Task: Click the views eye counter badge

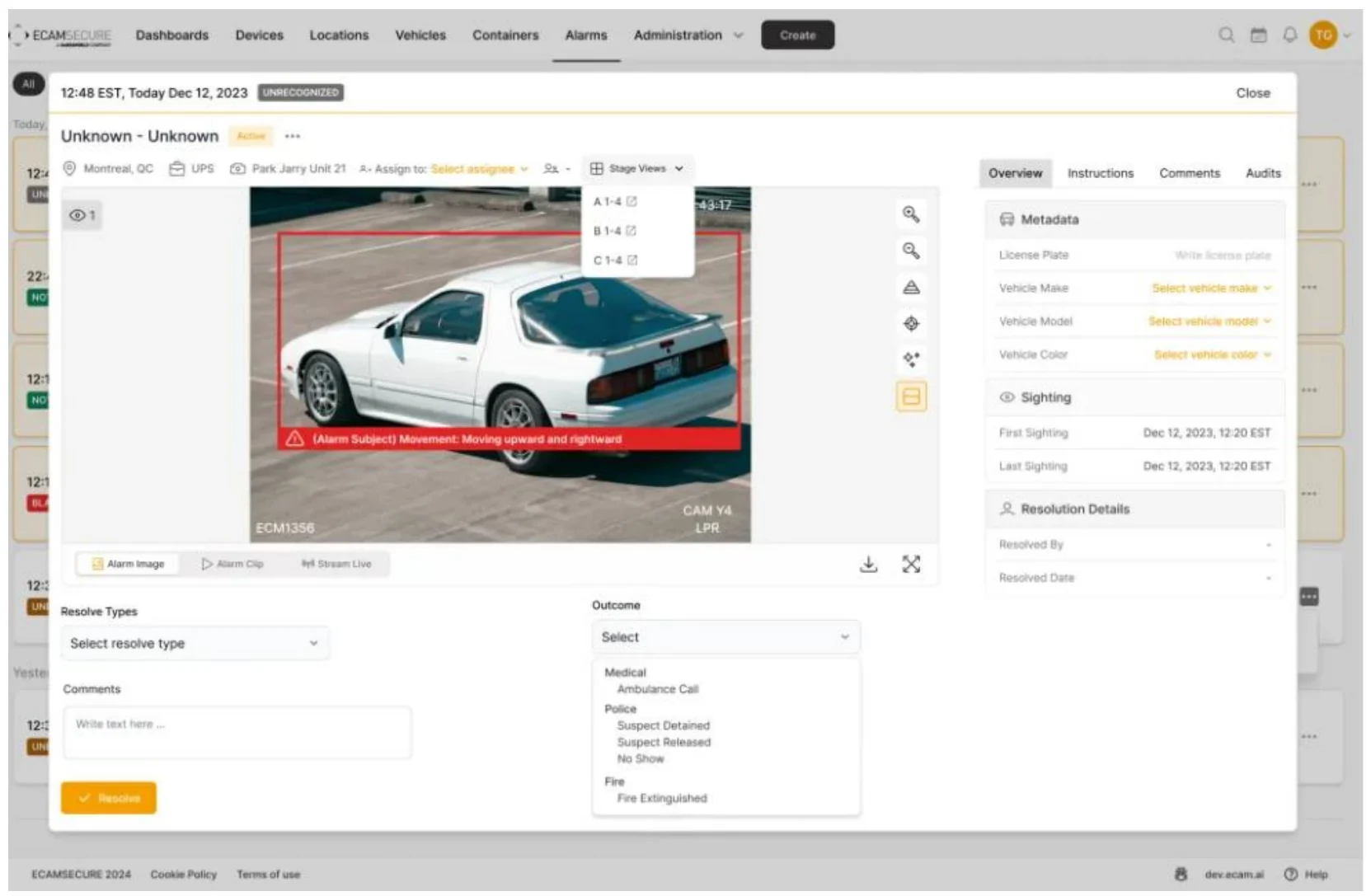Action: [82, 215]
